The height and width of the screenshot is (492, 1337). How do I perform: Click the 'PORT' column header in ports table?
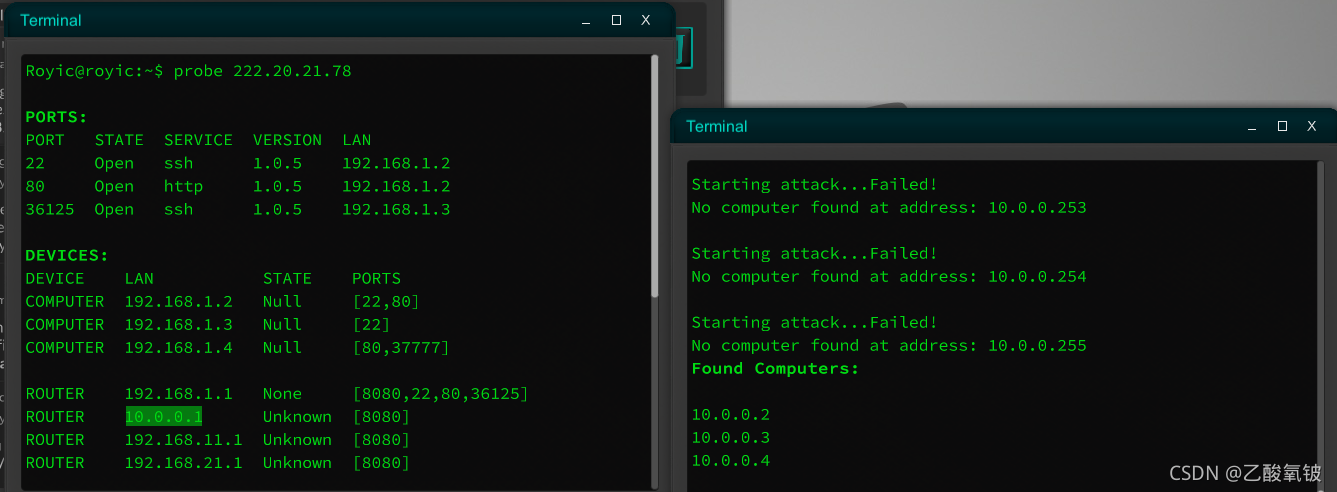click(45, 140)
